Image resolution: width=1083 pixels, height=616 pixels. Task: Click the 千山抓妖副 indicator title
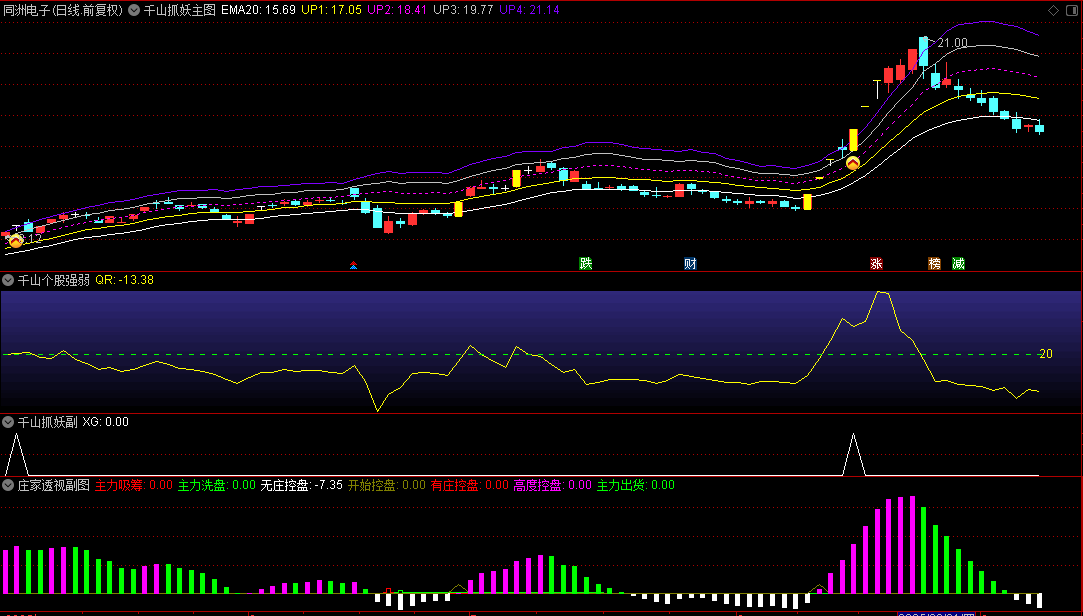pyautogui.click(x=48, y=422)
